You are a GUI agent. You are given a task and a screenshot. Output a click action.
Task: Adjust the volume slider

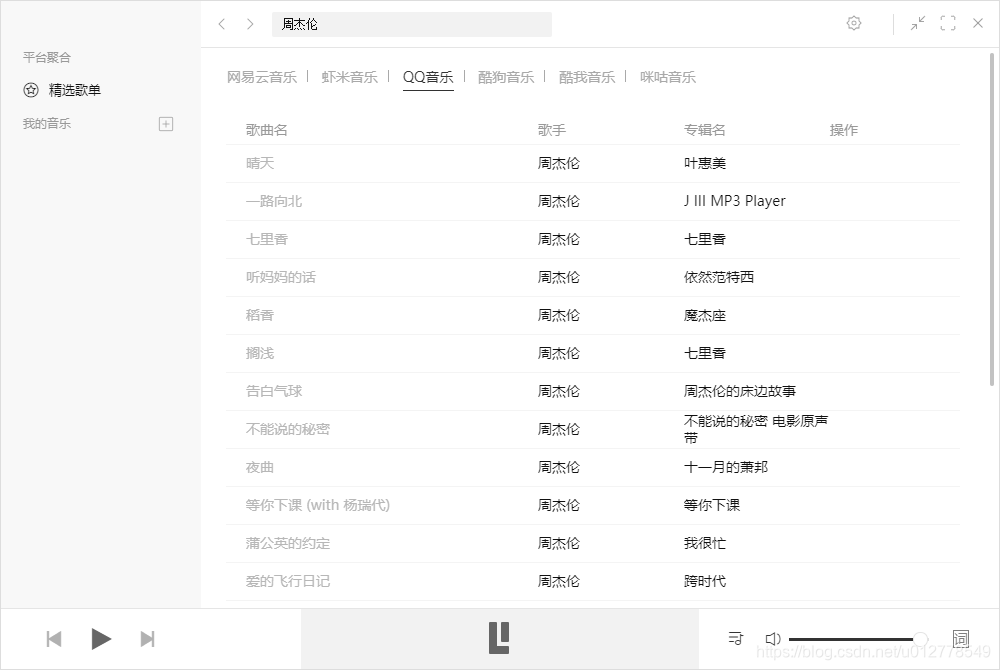(x=858, y=639)
